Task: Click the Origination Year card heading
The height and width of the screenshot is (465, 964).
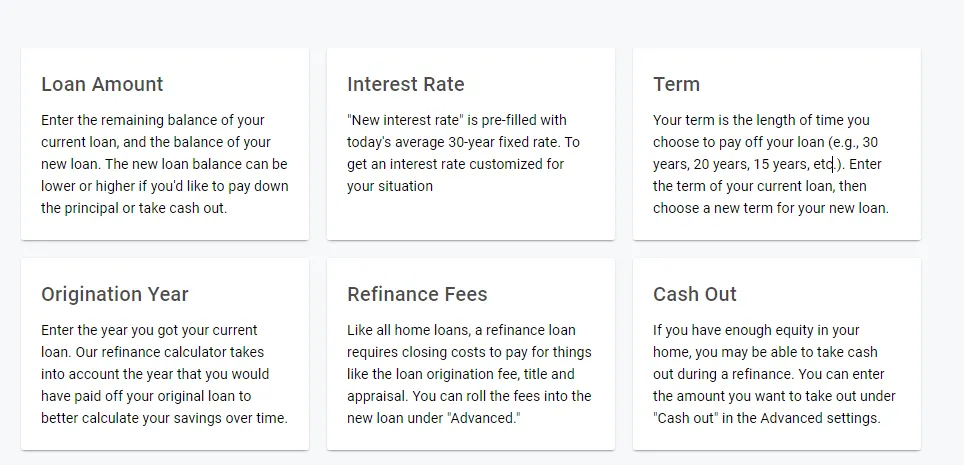Action: point(115,294)
